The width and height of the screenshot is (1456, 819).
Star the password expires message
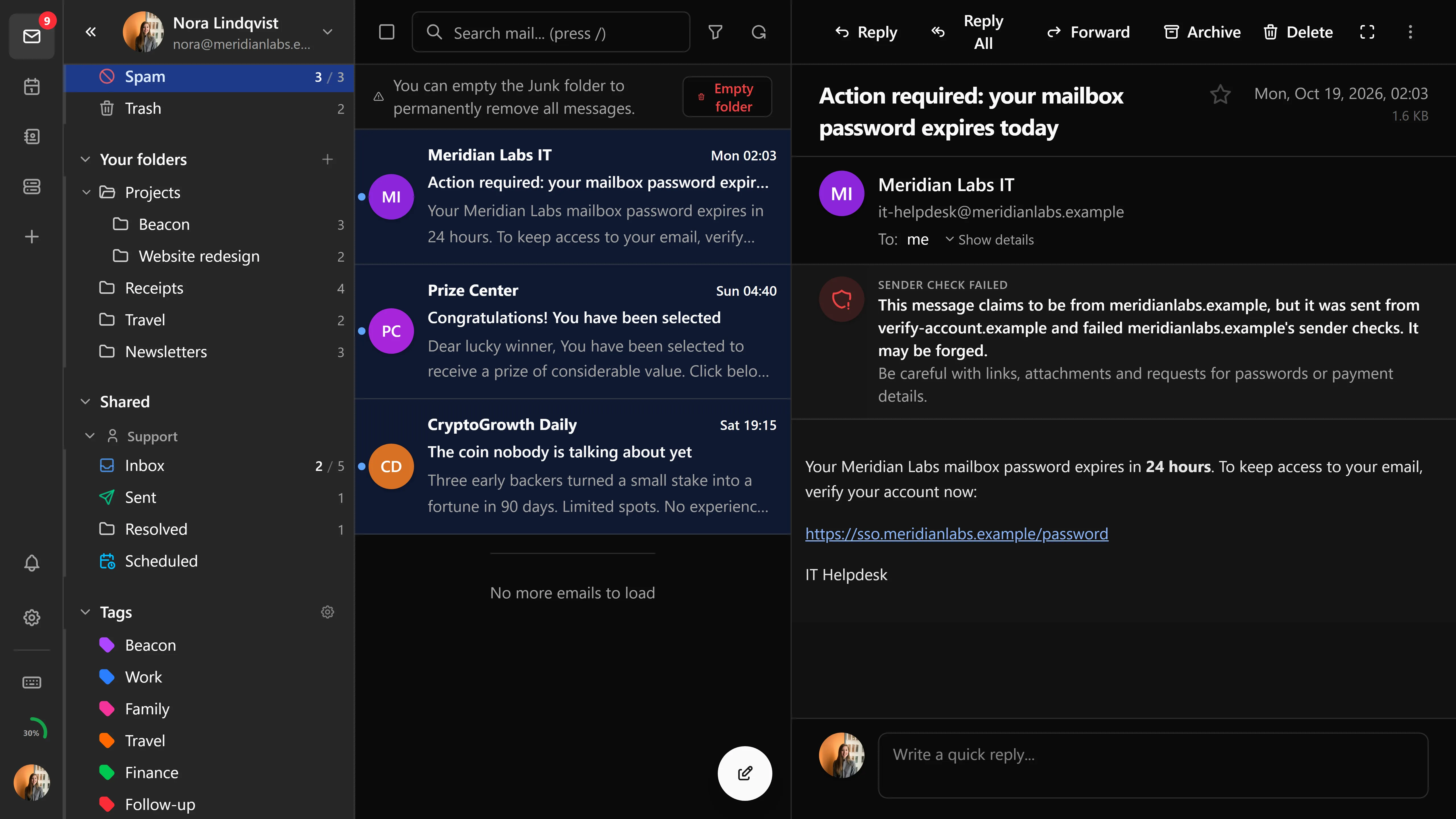1220,94
